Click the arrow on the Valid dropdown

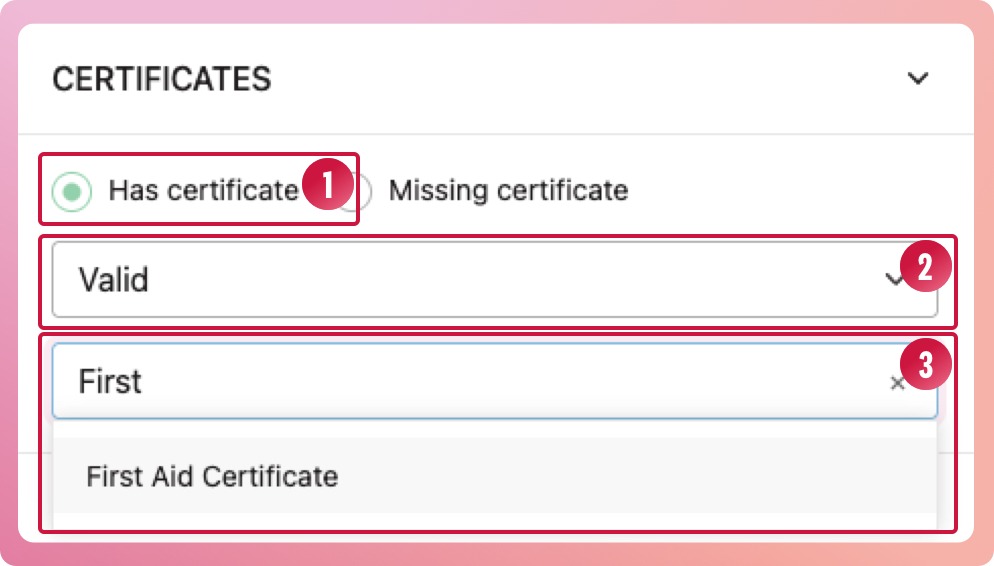(x=893, y=280)
